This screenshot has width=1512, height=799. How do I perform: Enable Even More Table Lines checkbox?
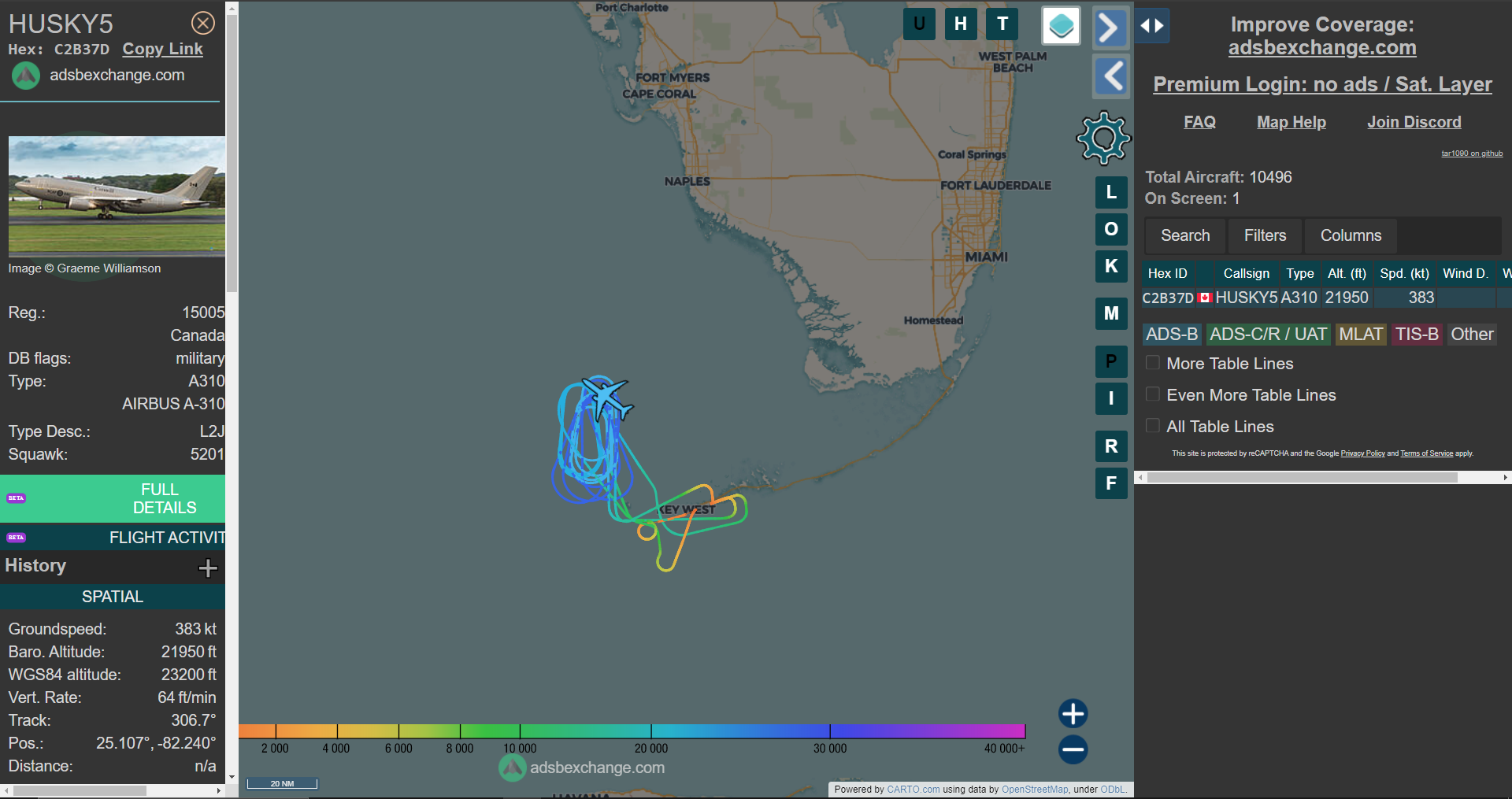[x=1153, y=394]
